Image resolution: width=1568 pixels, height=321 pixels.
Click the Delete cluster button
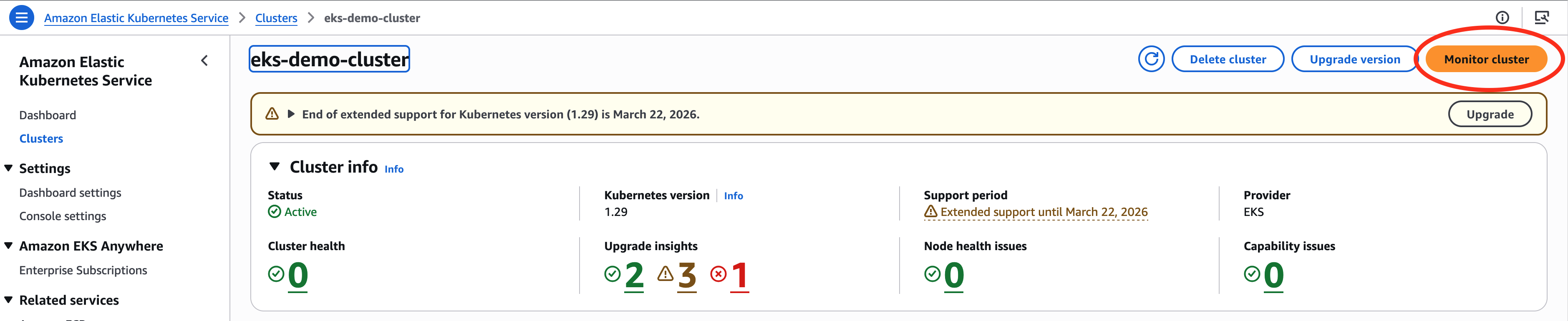[1227, 59]
